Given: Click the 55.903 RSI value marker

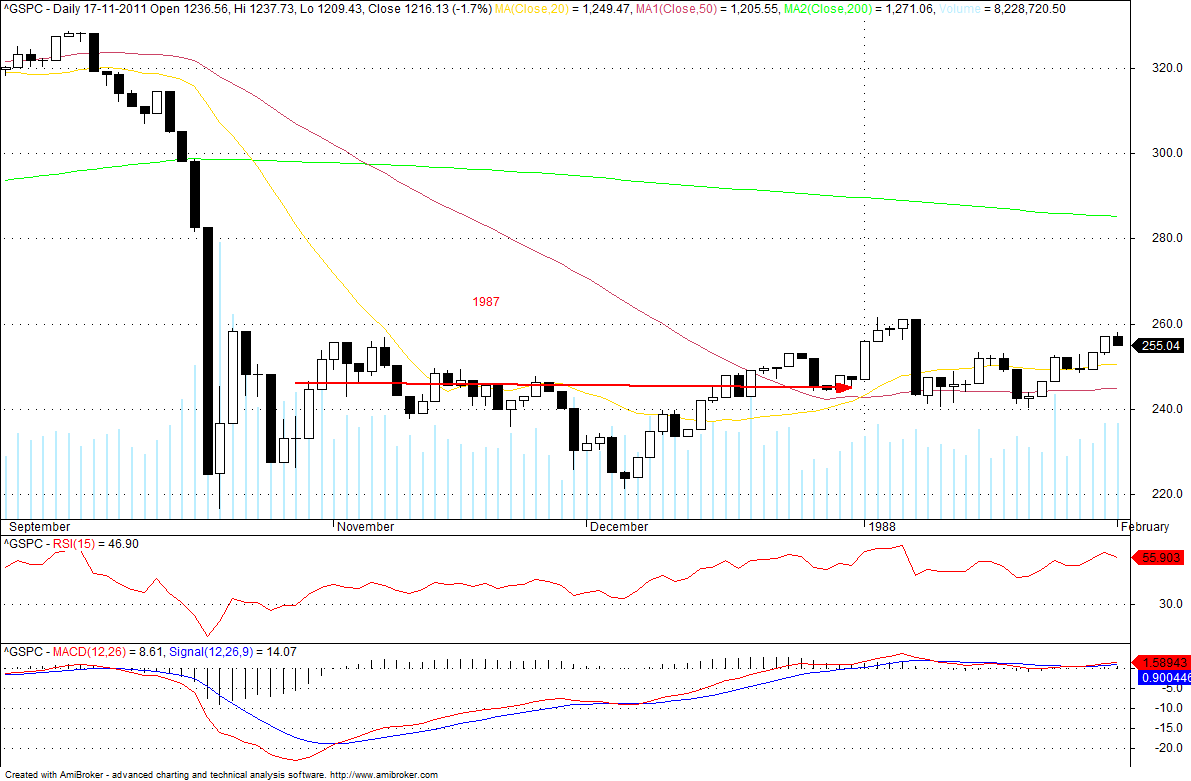Looking at the screenshot, I should [x=1158, y=558].
